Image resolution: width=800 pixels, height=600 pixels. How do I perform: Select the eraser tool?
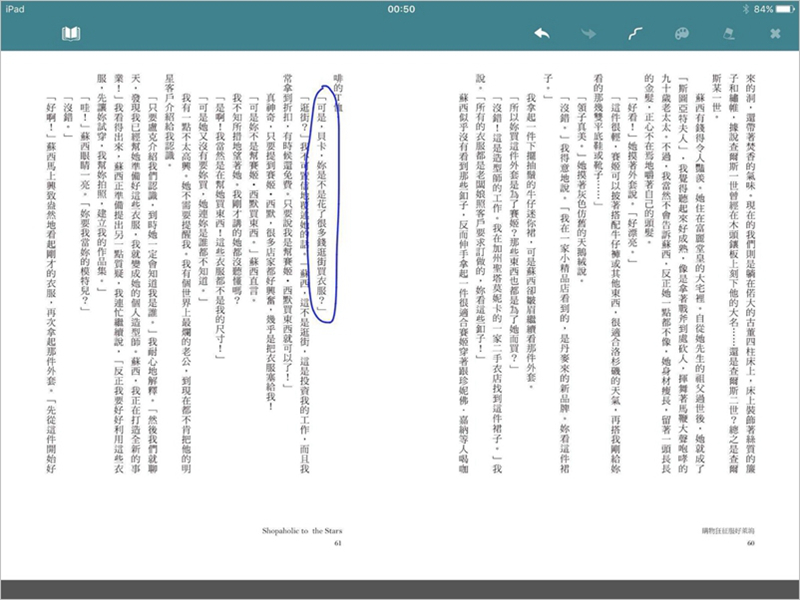727,35
